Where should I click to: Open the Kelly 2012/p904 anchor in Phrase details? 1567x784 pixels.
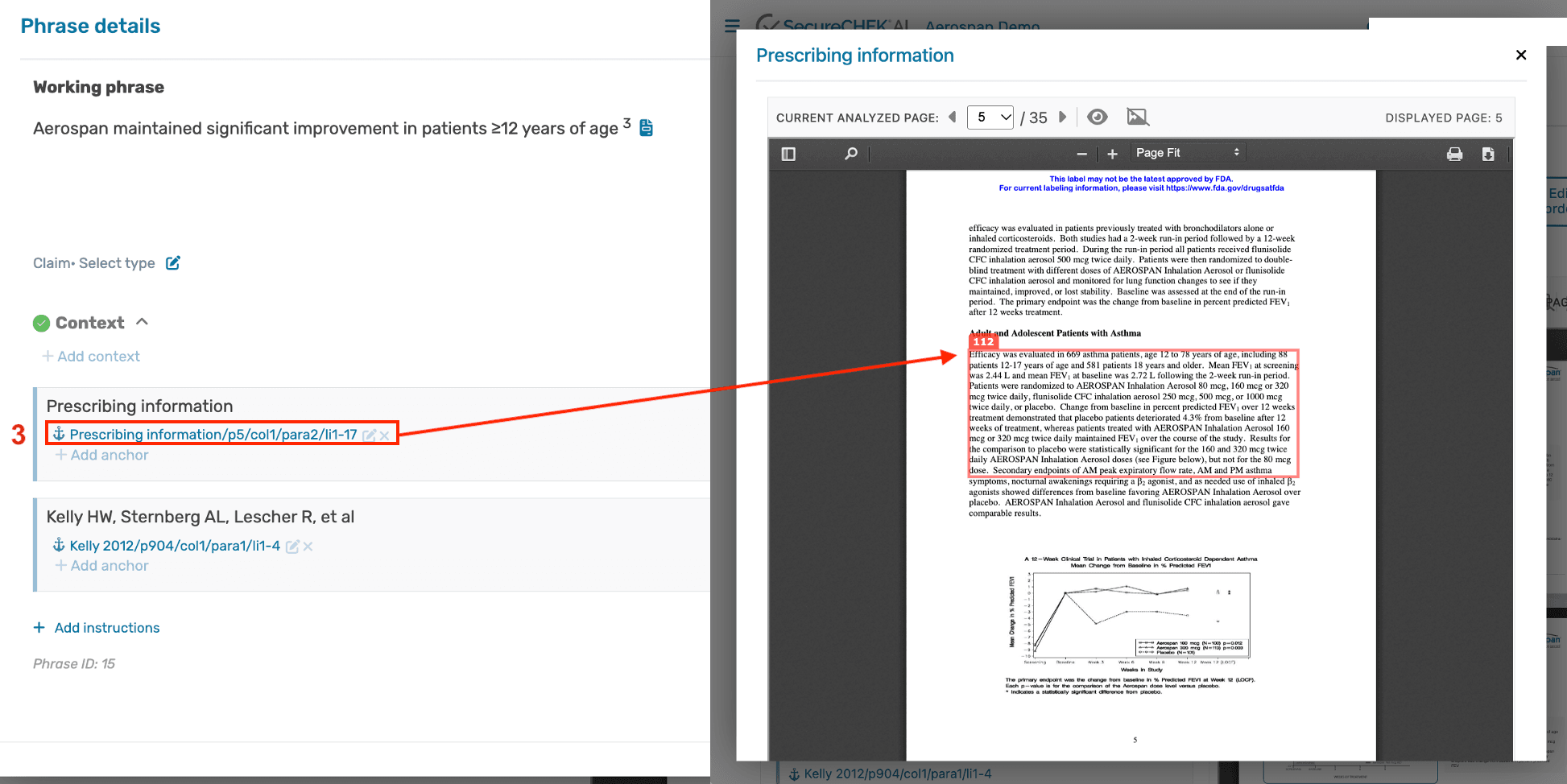point(175,546)
